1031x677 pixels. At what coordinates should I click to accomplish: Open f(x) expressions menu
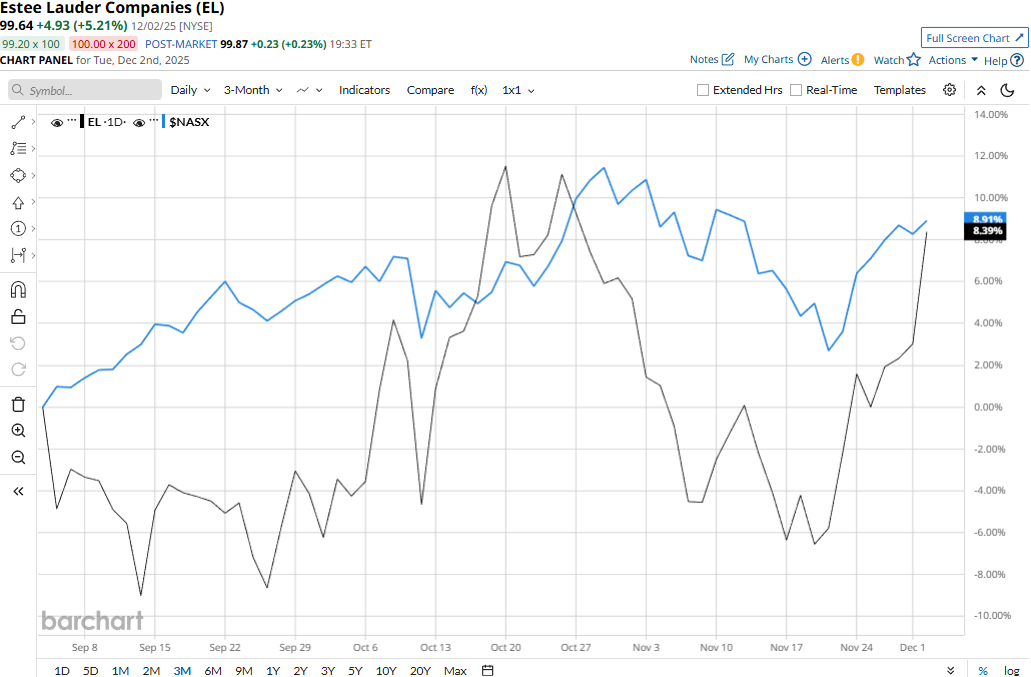(x=479, y=90)
